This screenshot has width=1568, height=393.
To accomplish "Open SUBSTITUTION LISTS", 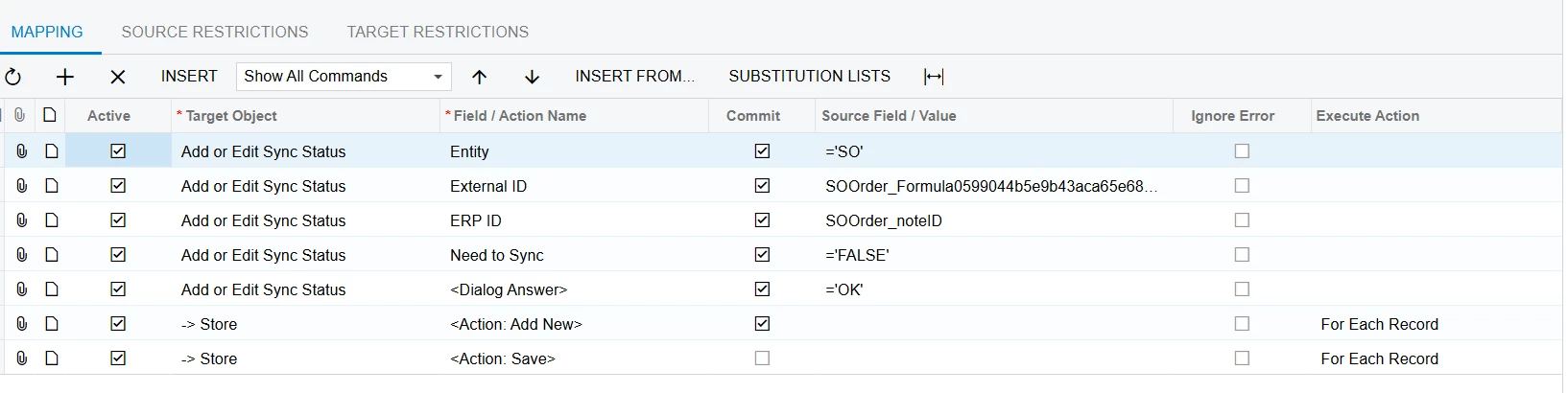I will click(809, 77).
